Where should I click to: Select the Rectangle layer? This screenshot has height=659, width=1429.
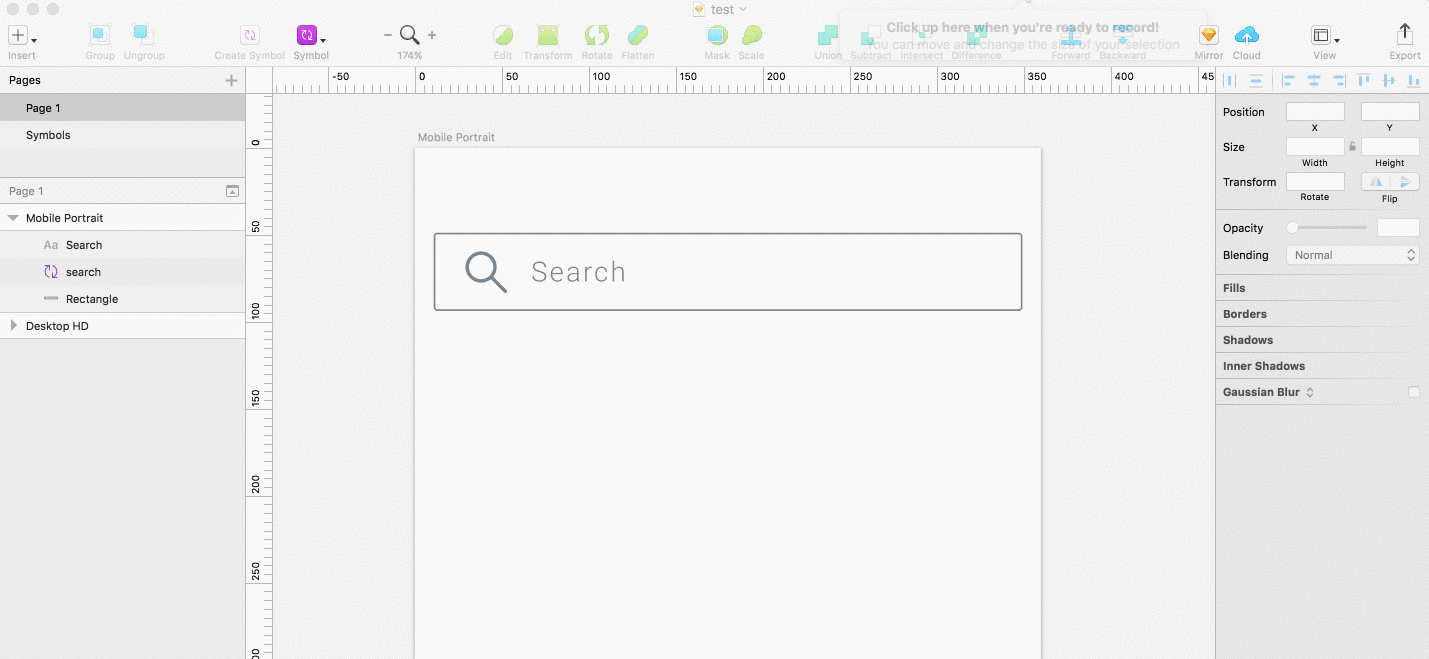pos(122,299)
